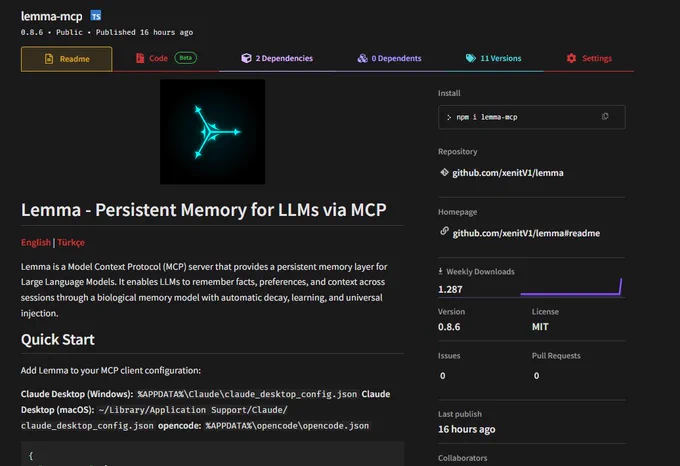Image resolution: width=680 pixels, height=466 pixels.
Task: Click the %APPDATA%\Claude\claude_desktop_config.json path
Action: pos(247,394)
